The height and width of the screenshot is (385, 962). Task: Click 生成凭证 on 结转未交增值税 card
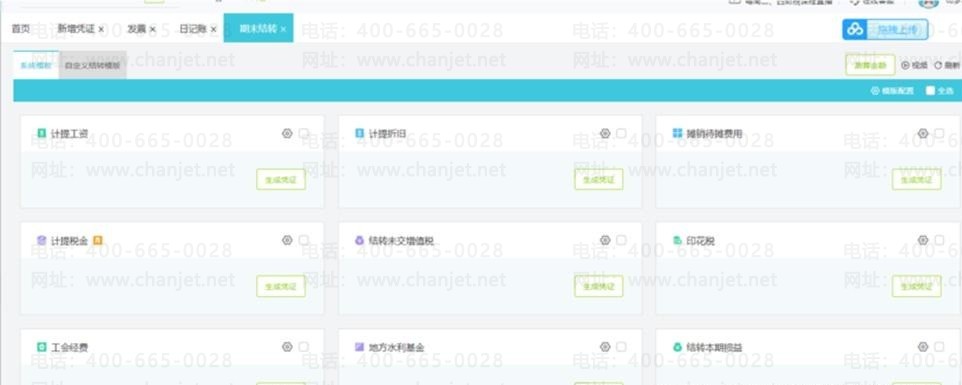point(599,286)
